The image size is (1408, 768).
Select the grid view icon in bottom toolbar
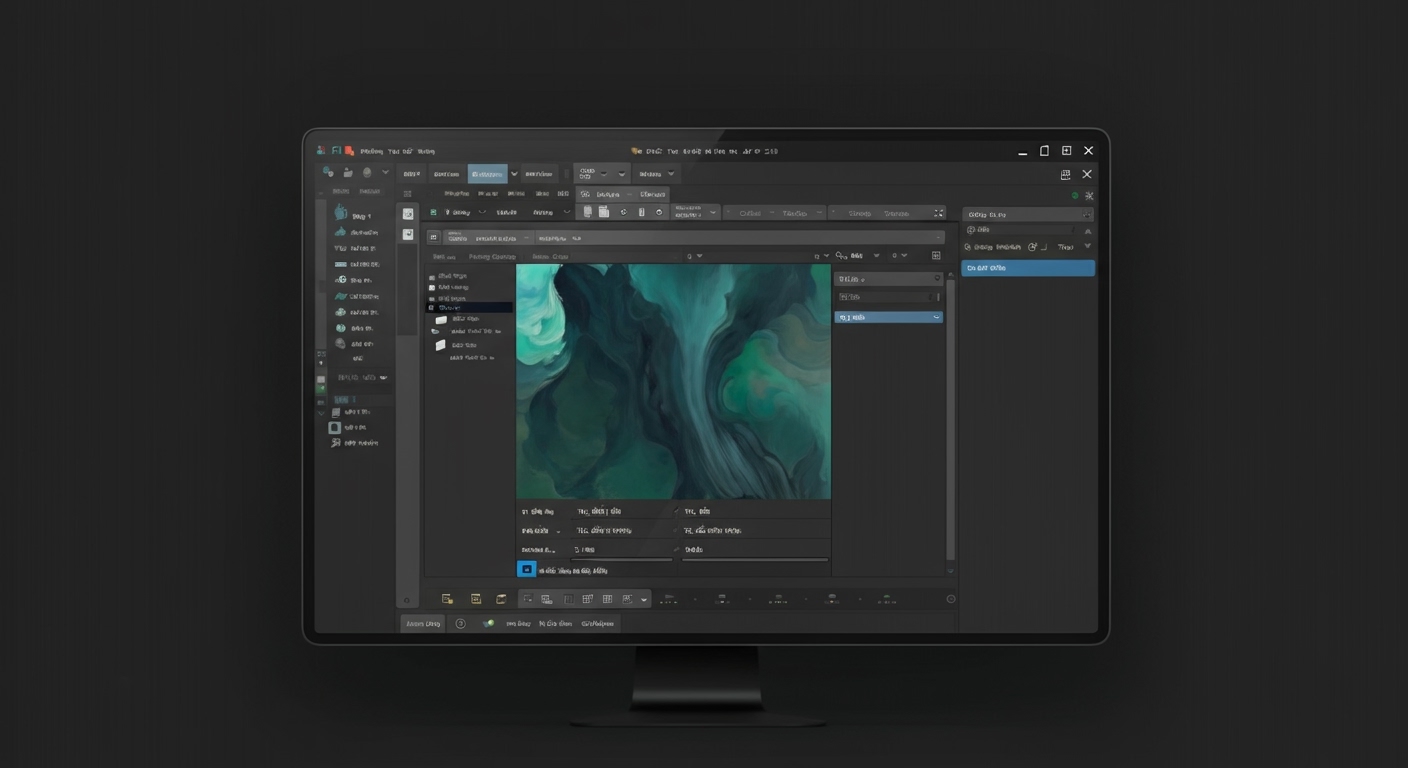pos(606,598)
